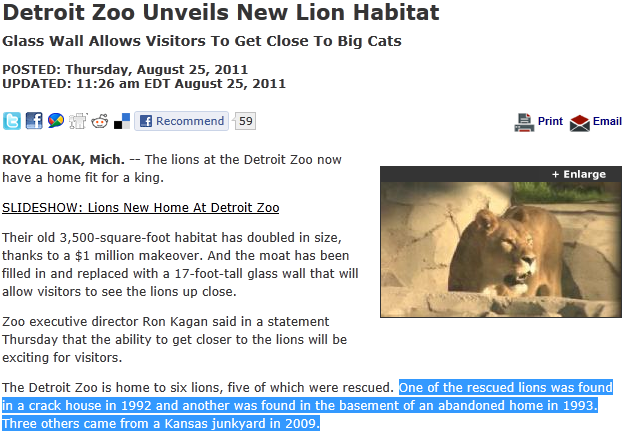
Task: Click the printer icon
Action: click(x=524, y=122)
